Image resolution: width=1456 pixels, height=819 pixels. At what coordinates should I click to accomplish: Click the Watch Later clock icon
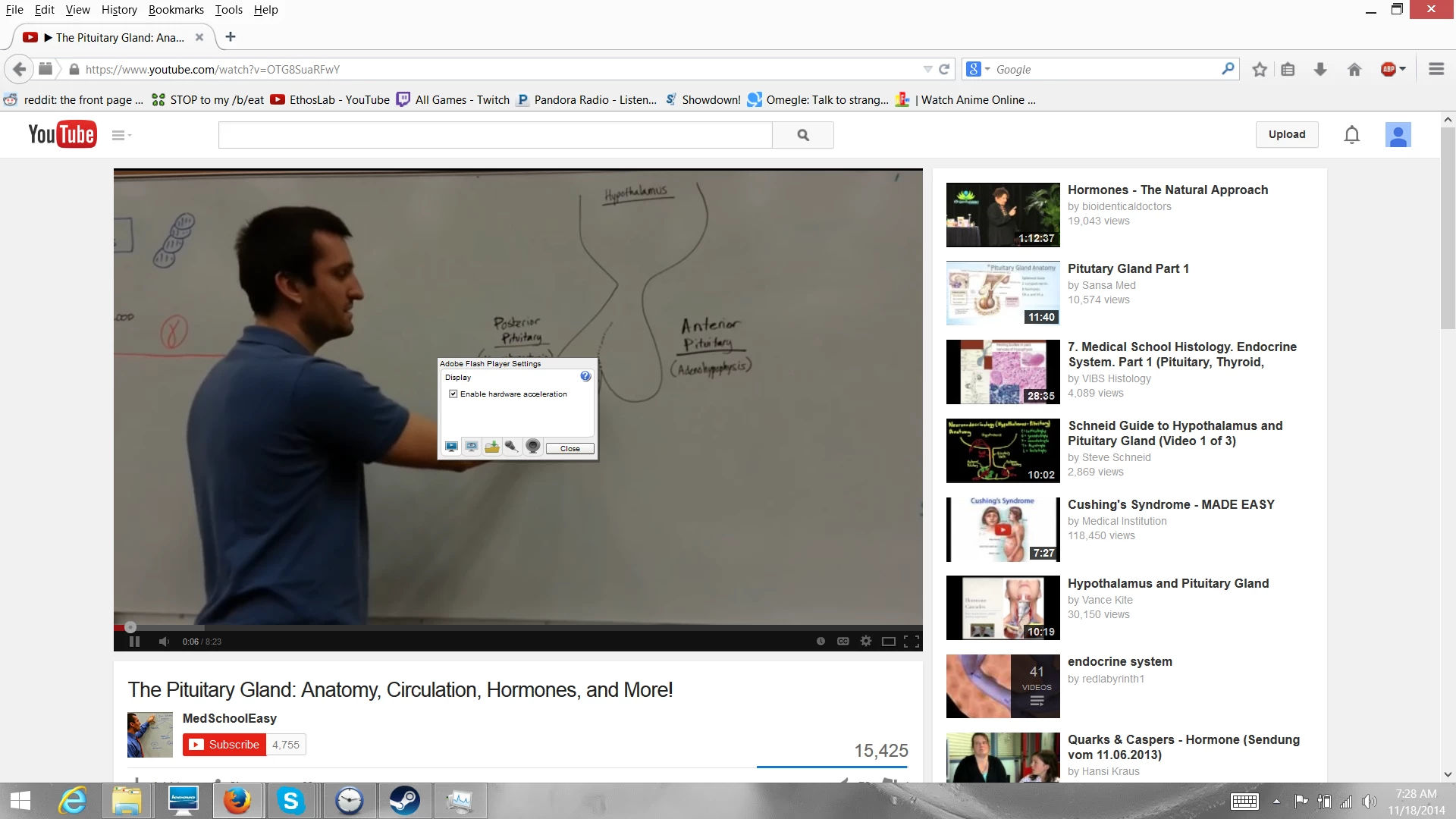(x=821, y=642)
